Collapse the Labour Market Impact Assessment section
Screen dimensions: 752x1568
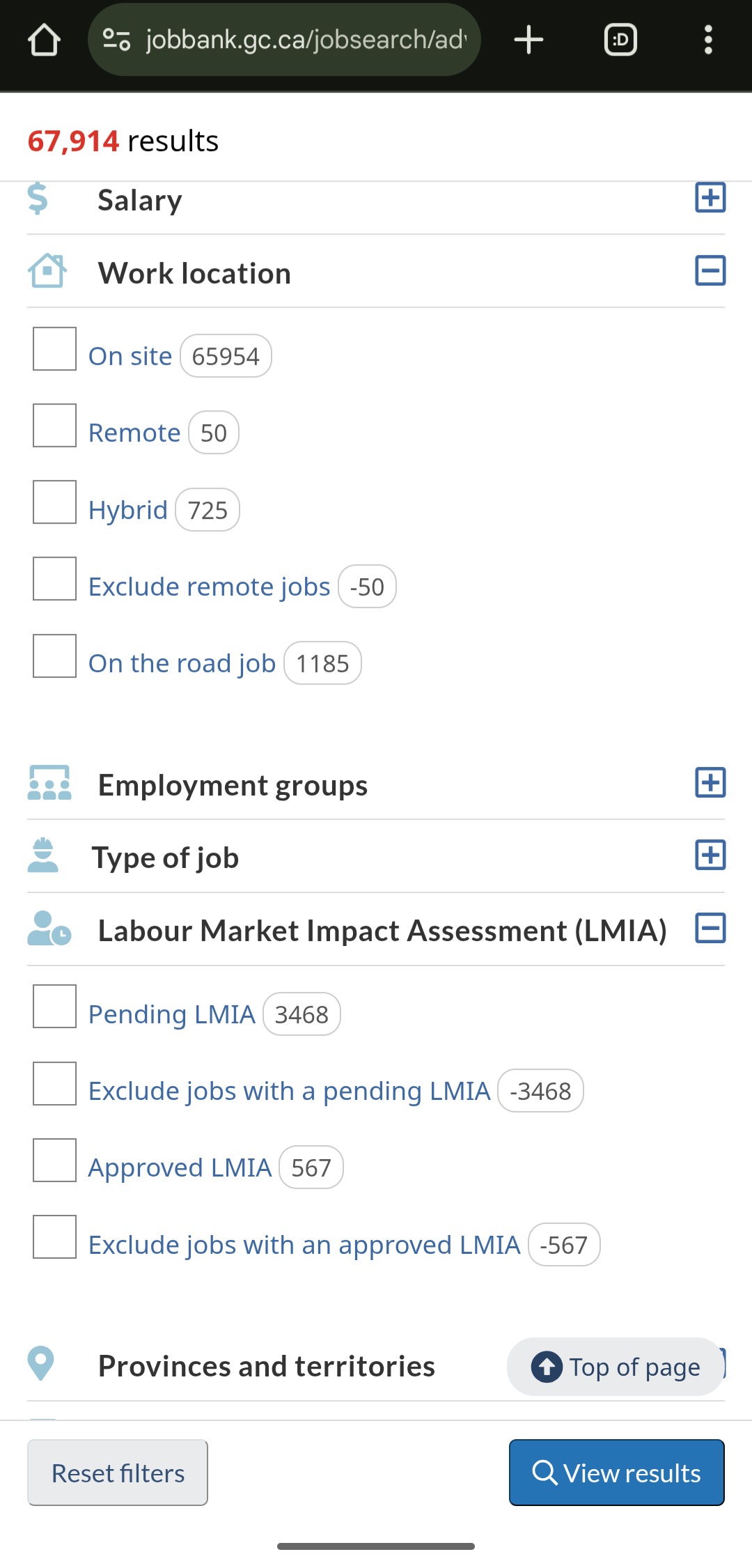point(710,929)
